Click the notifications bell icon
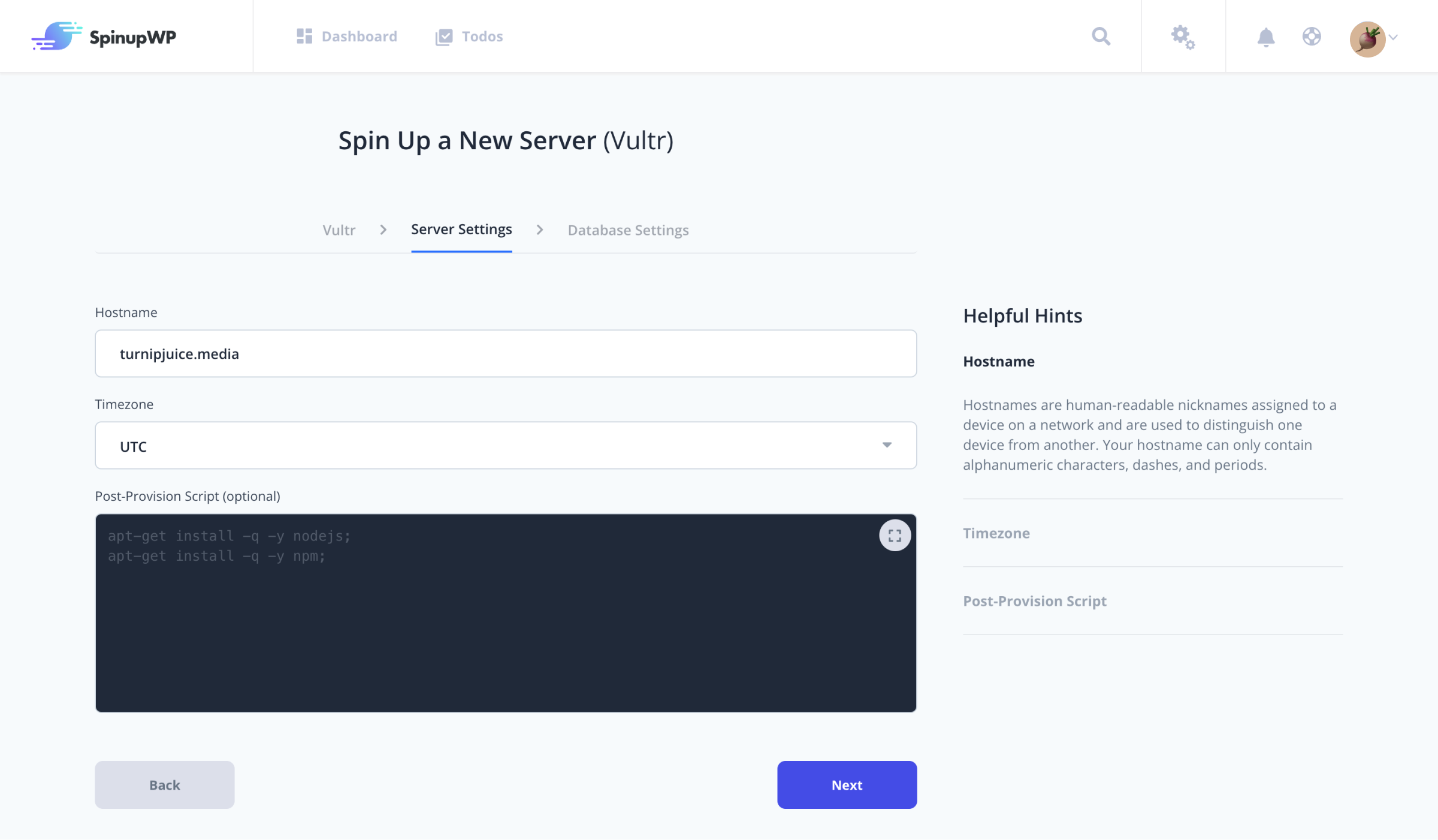The image size is (1438, 840). (x=1266, y=37)
